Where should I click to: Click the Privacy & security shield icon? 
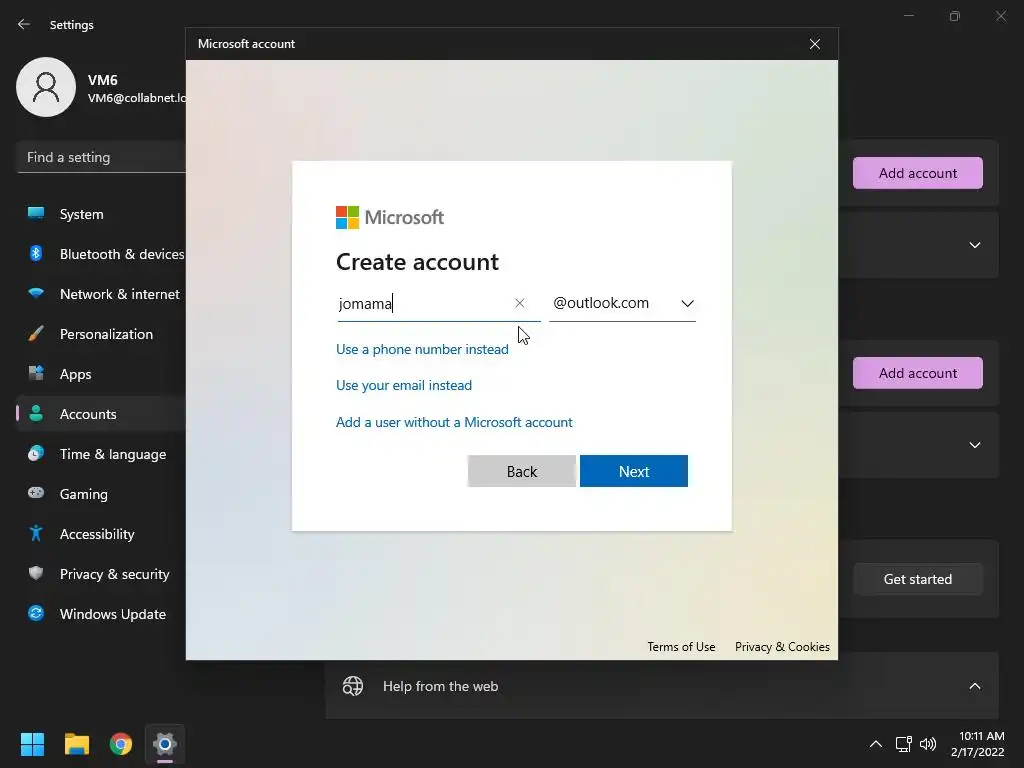(36, 573)
